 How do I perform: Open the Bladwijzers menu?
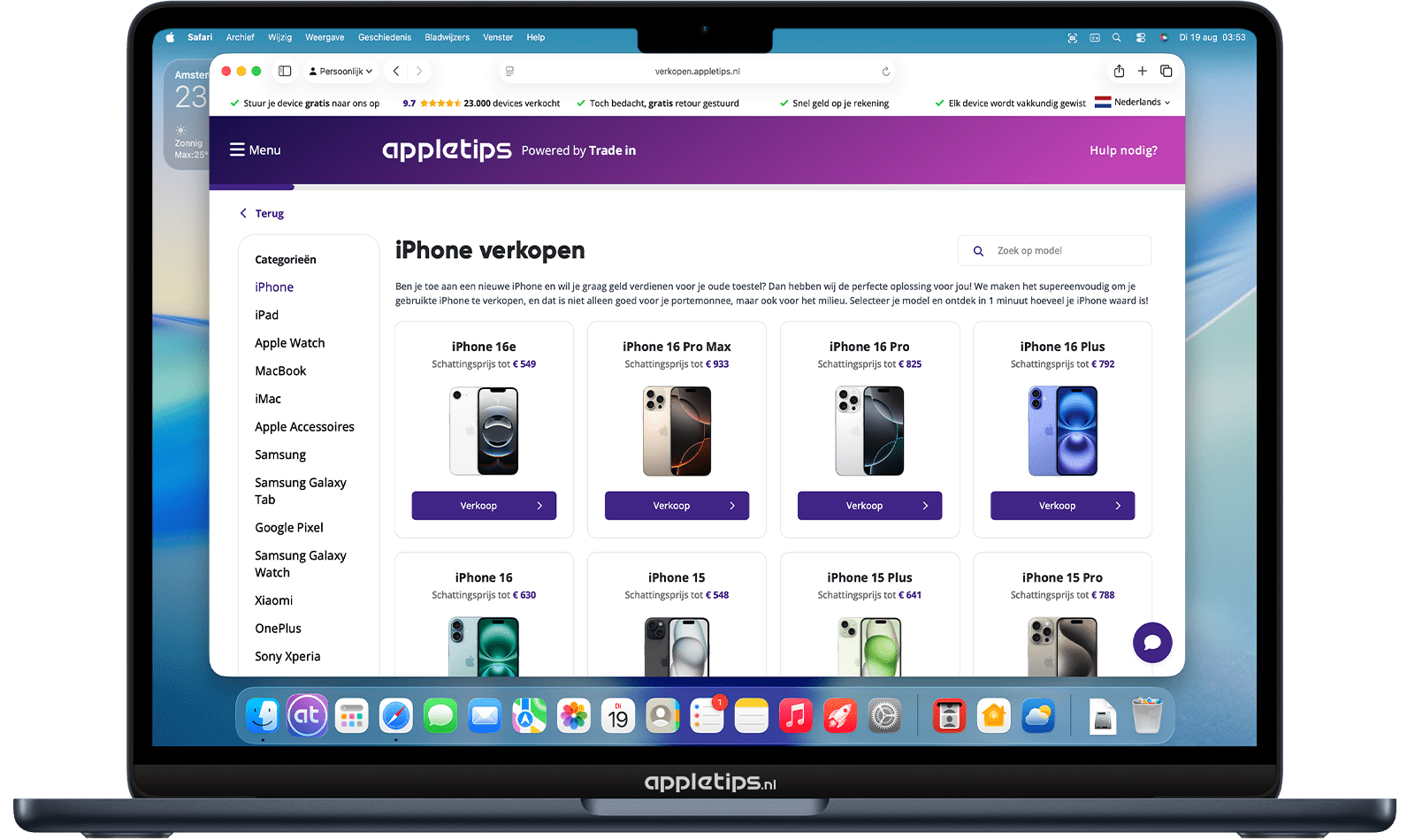(447, 37)
